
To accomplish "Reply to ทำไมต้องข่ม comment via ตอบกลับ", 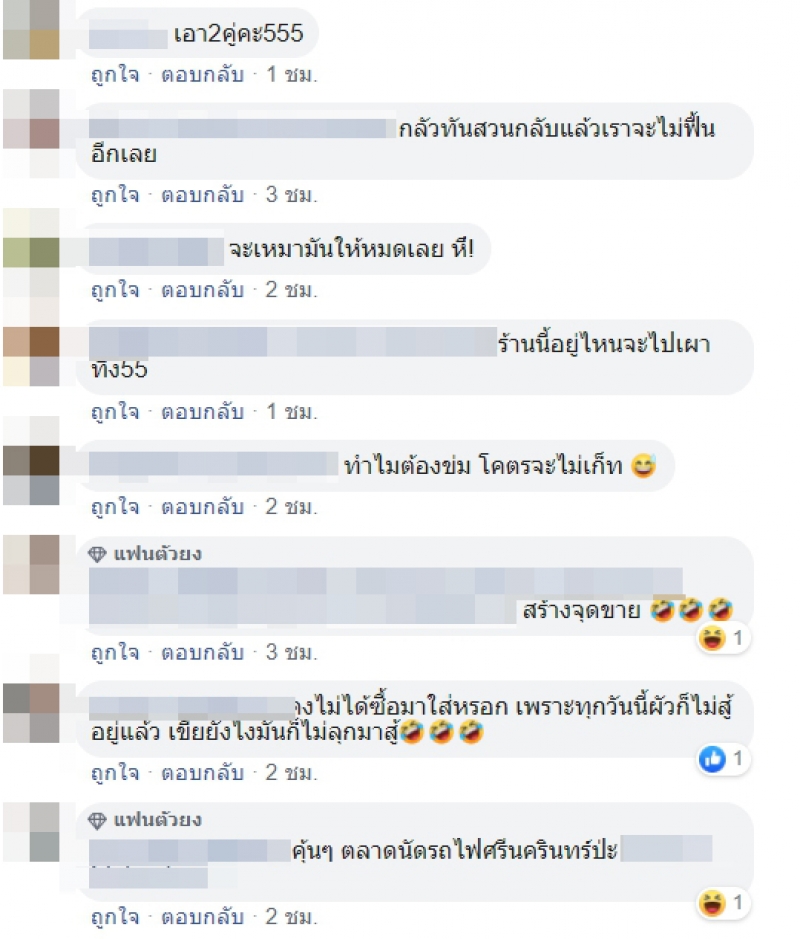I will [202, 507].
